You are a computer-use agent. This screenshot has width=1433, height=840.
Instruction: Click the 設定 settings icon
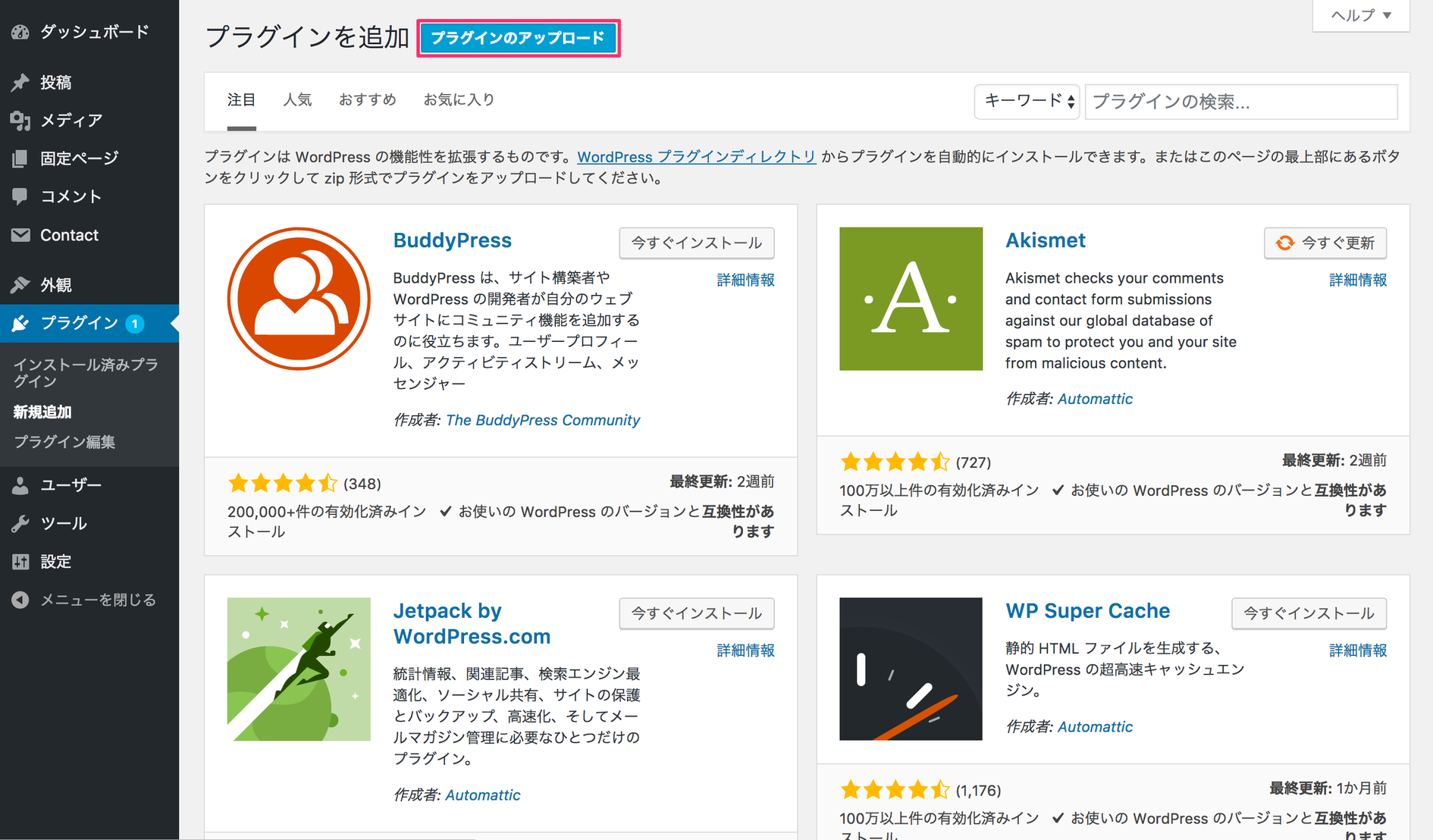[20, 562]
